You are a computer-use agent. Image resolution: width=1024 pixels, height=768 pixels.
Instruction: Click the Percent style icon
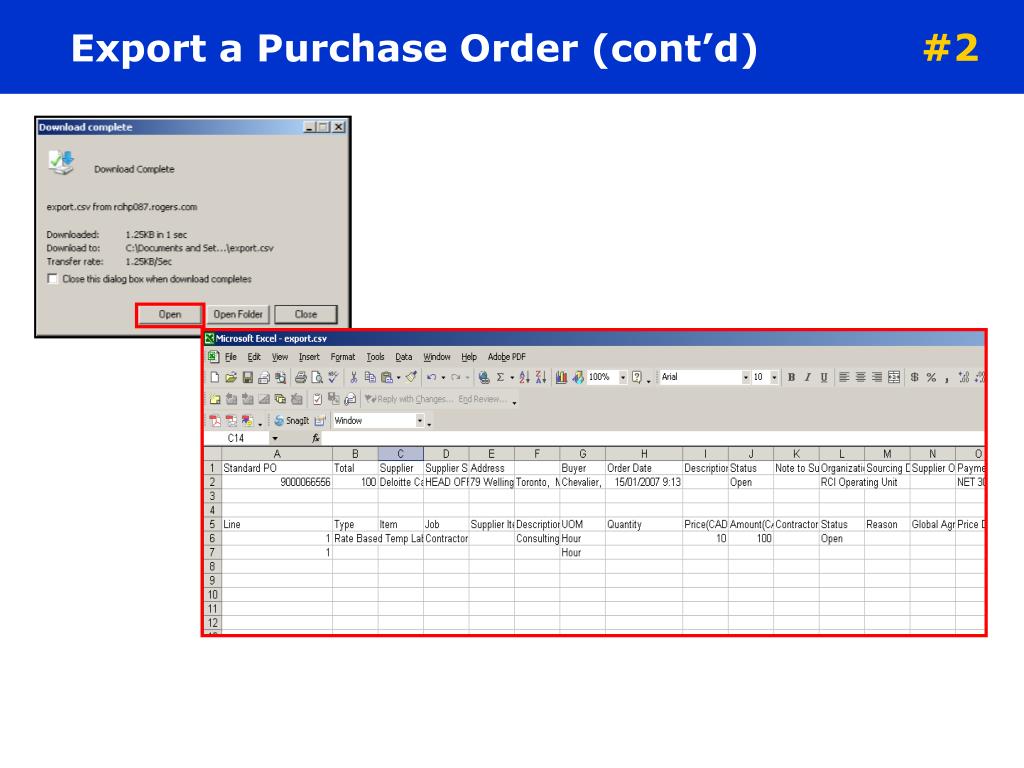pyautogui.click(x=931, y=377)
